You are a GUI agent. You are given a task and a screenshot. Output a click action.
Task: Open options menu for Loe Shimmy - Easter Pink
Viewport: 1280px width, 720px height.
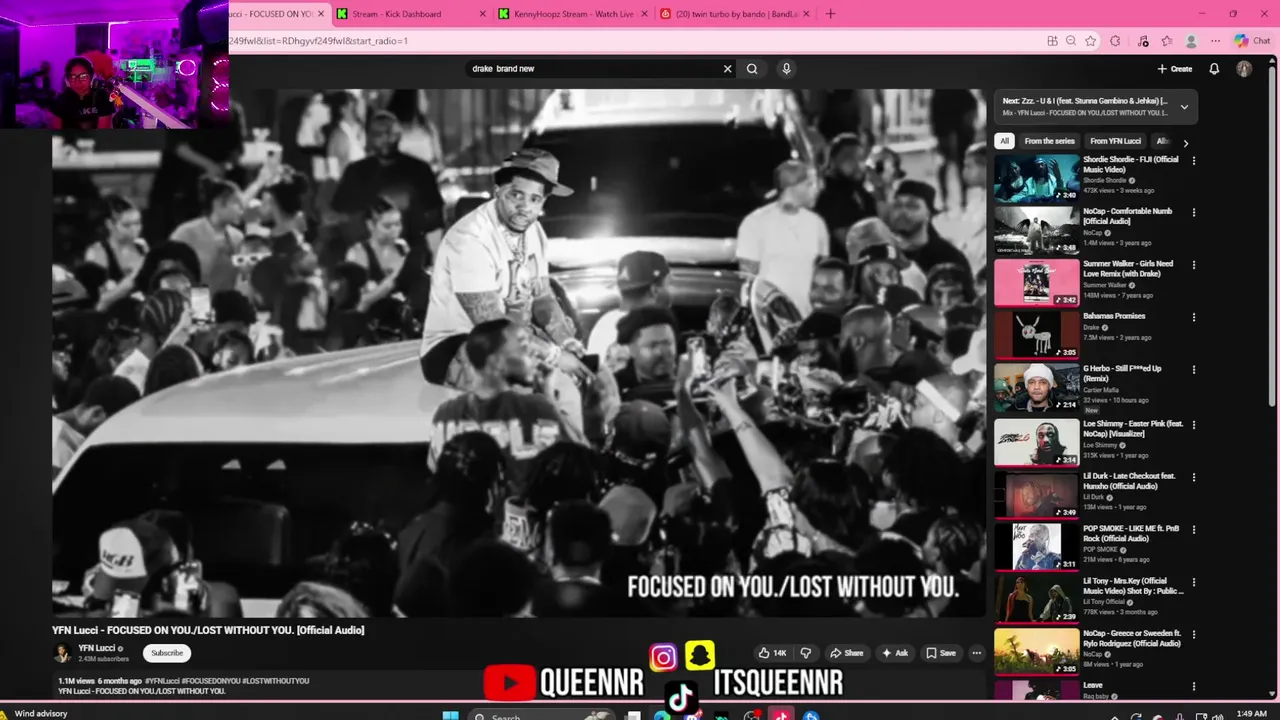click(x=1193, y=424)
